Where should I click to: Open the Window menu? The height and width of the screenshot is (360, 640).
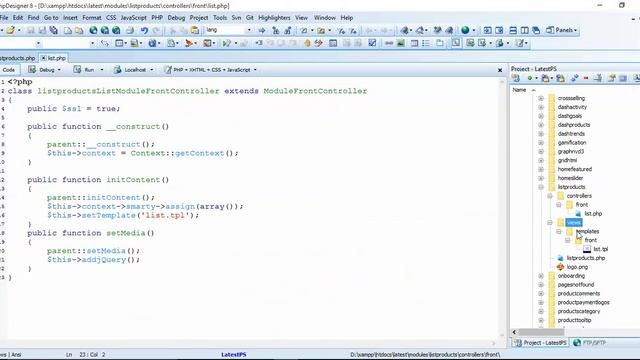coord(324,18)
